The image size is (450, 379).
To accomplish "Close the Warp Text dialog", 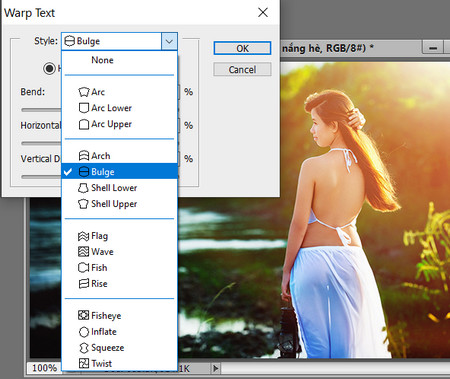I will (263, 13).
